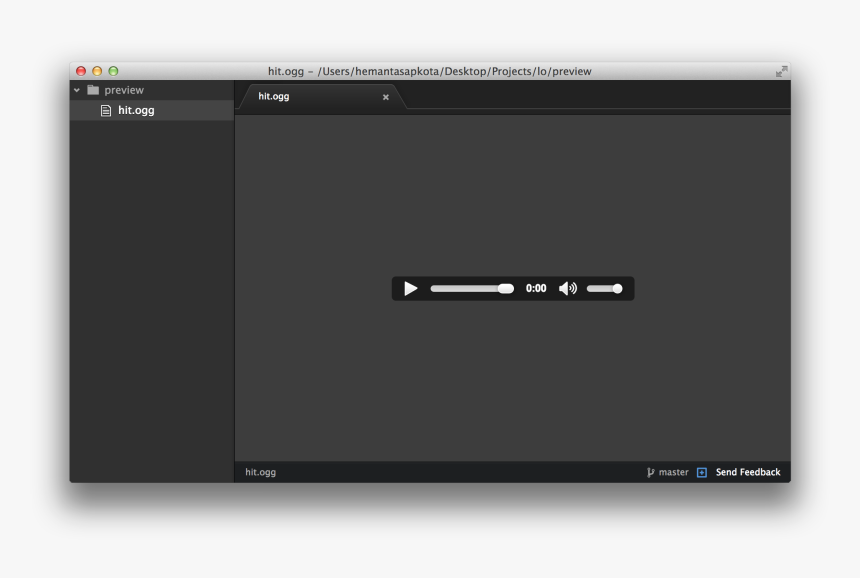Click the preview folder icon
This screenshot has width=860, height=578.
pyautogui.click(x=93, y=90)
